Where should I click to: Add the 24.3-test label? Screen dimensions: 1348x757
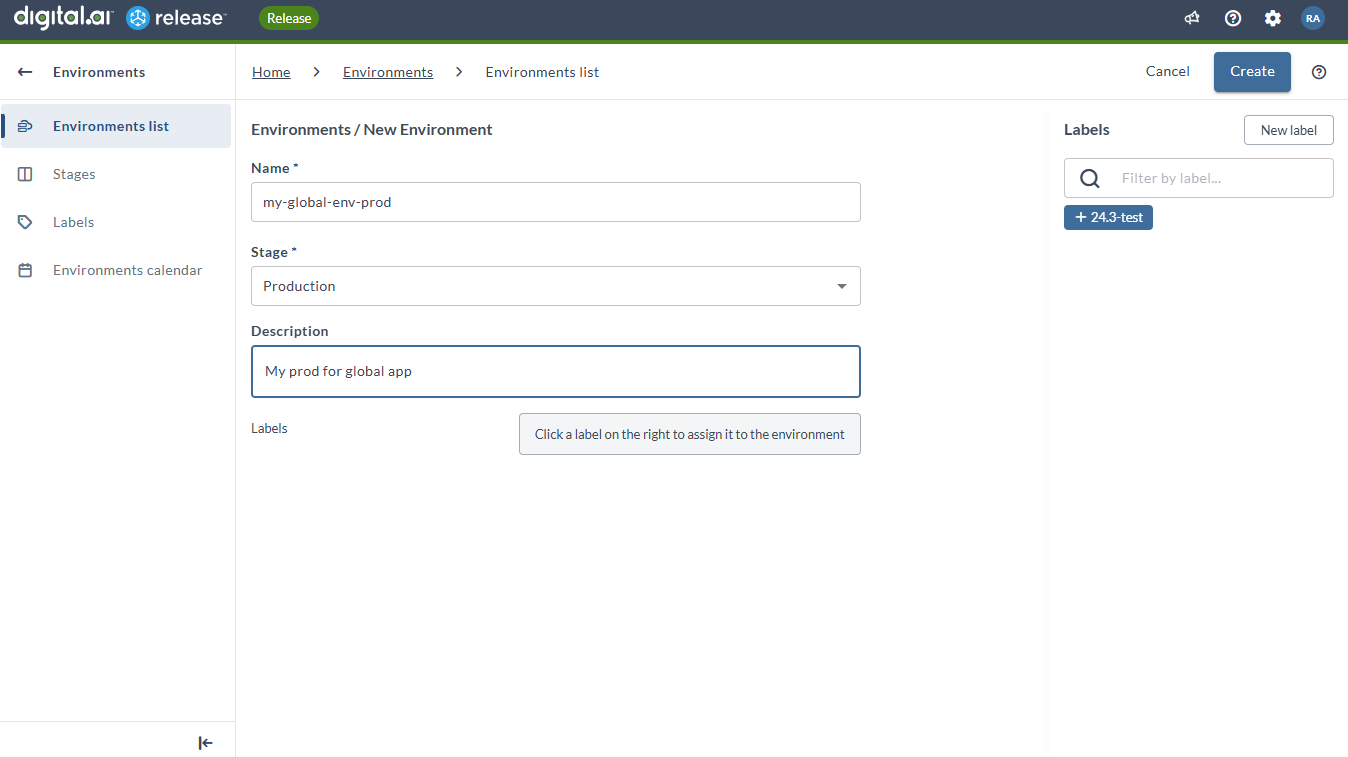click(1108, 217)
